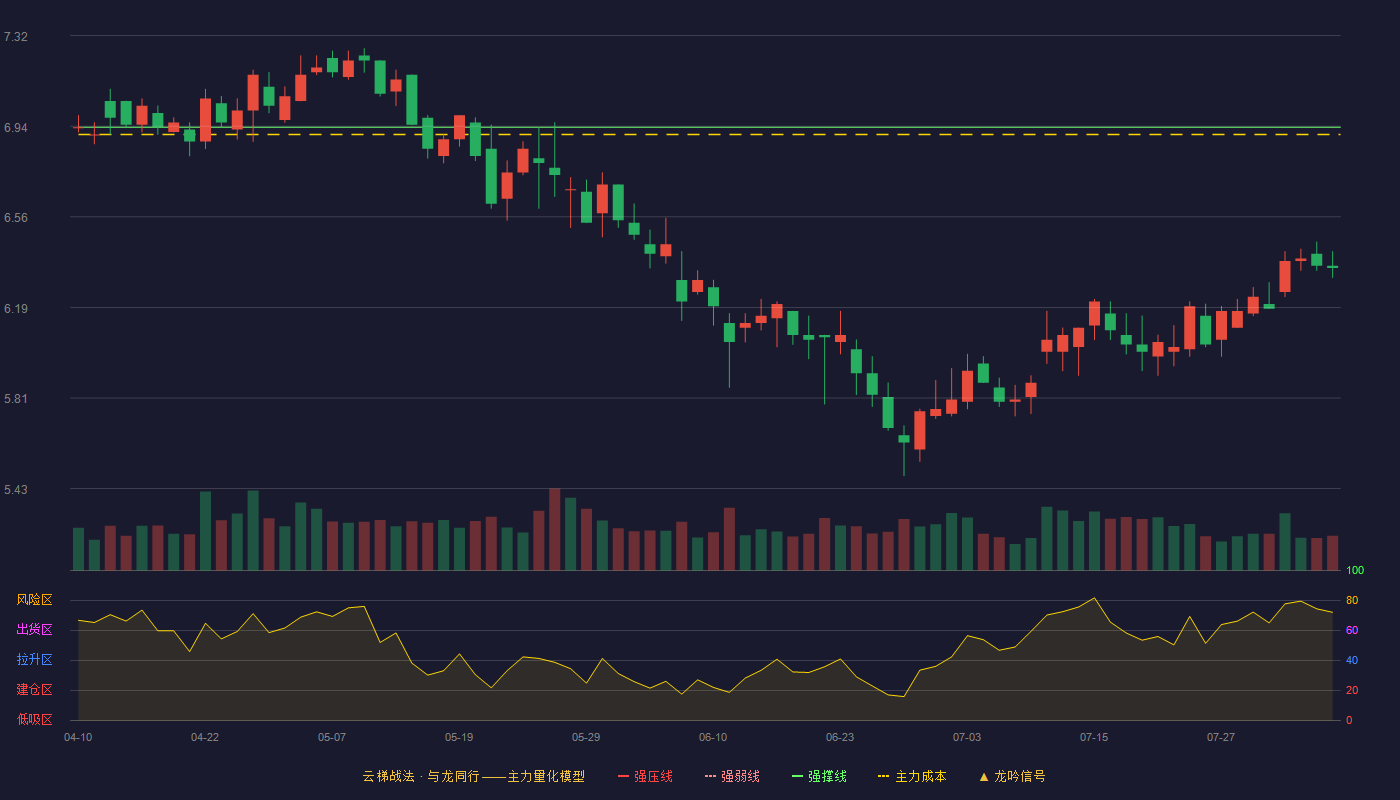The width and height of the screenshot is (1400, 800).
Task: Toggle the 主力成本 legend entry
Action: [912, 776]
